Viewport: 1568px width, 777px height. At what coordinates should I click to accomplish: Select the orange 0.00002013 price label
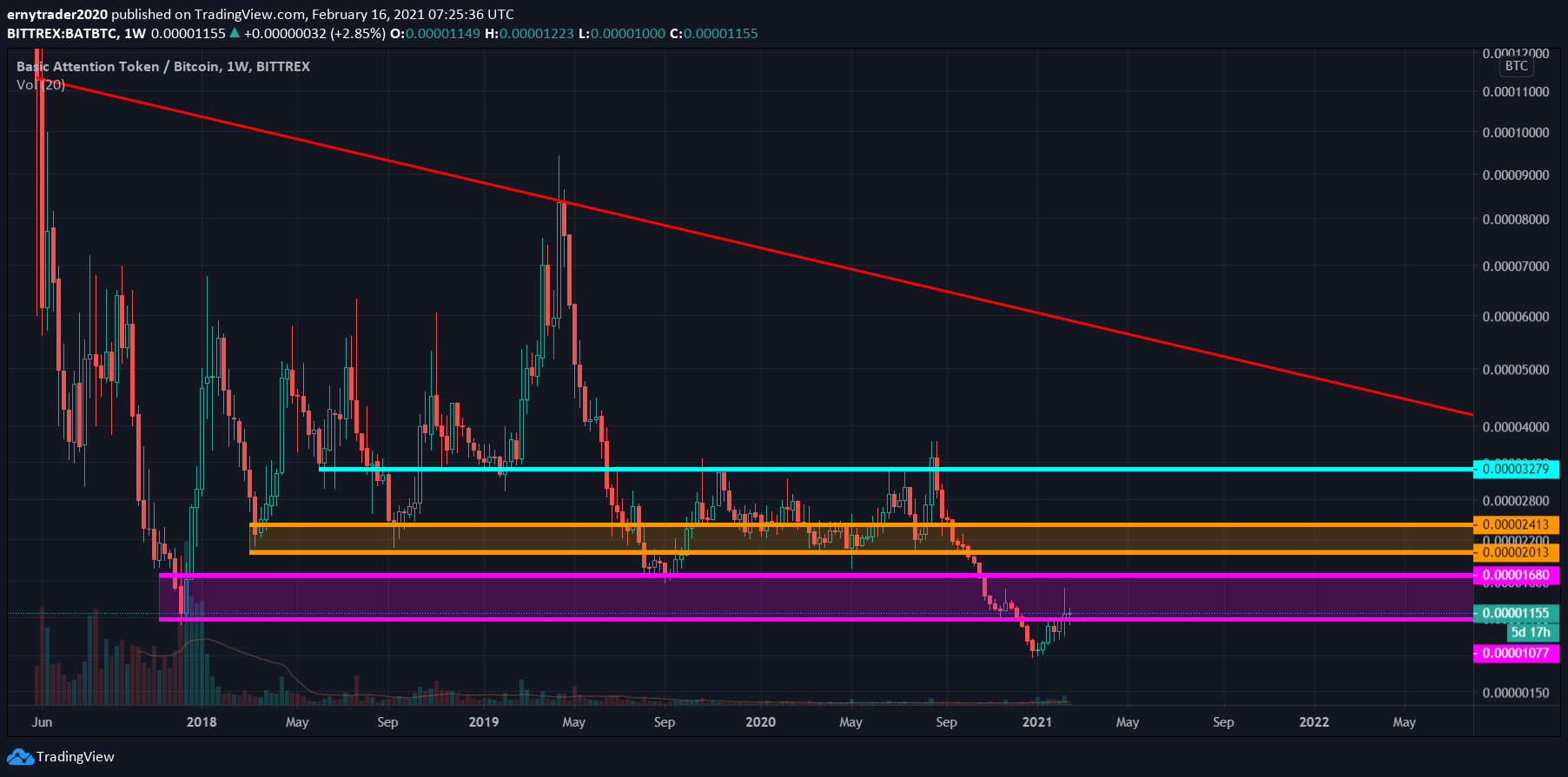tap(1516, 552)
